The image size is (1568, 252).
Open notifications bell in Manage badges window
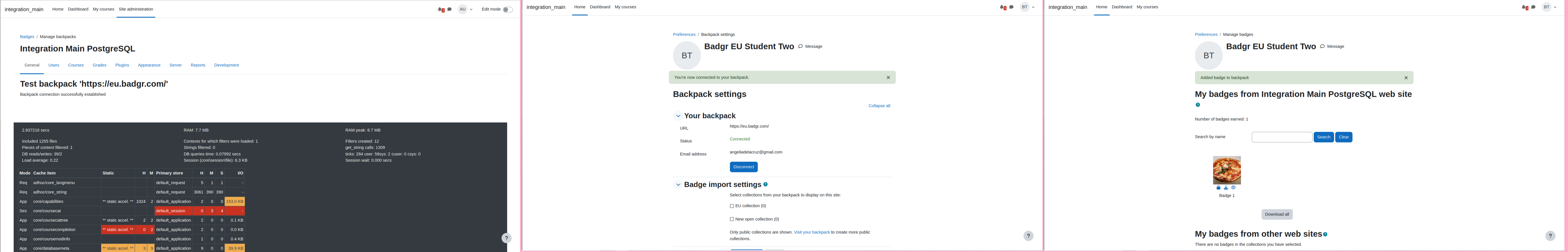tap(1525, 7)
